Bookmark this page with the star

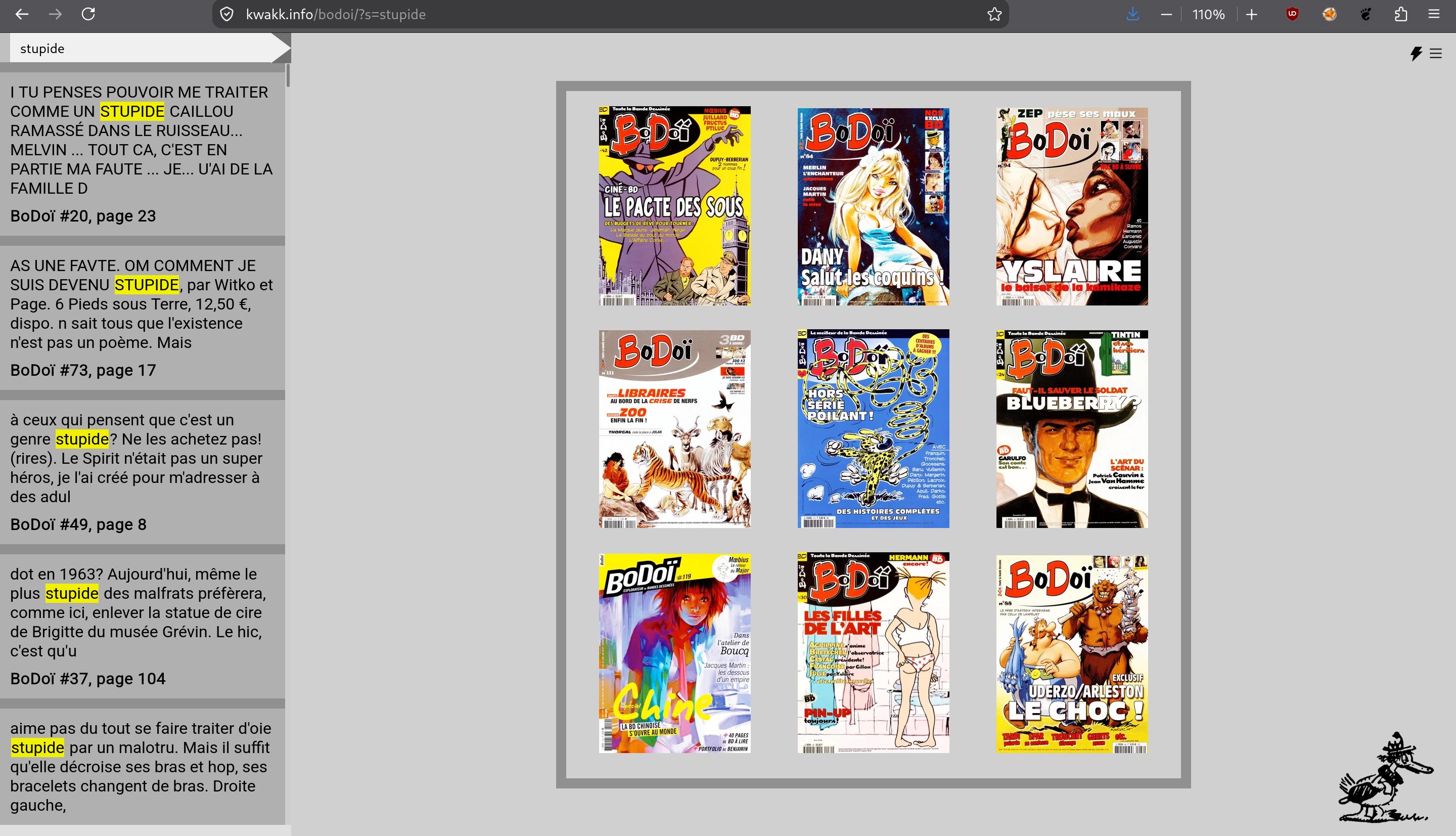point(994,14)
